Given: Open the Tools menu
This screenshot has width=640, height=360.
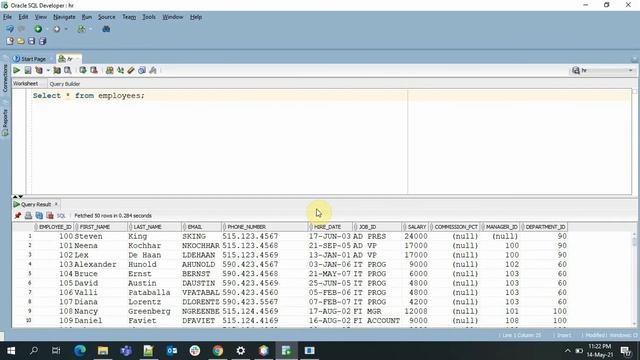Looking at the screenshot, I should (x=149, y=17).
